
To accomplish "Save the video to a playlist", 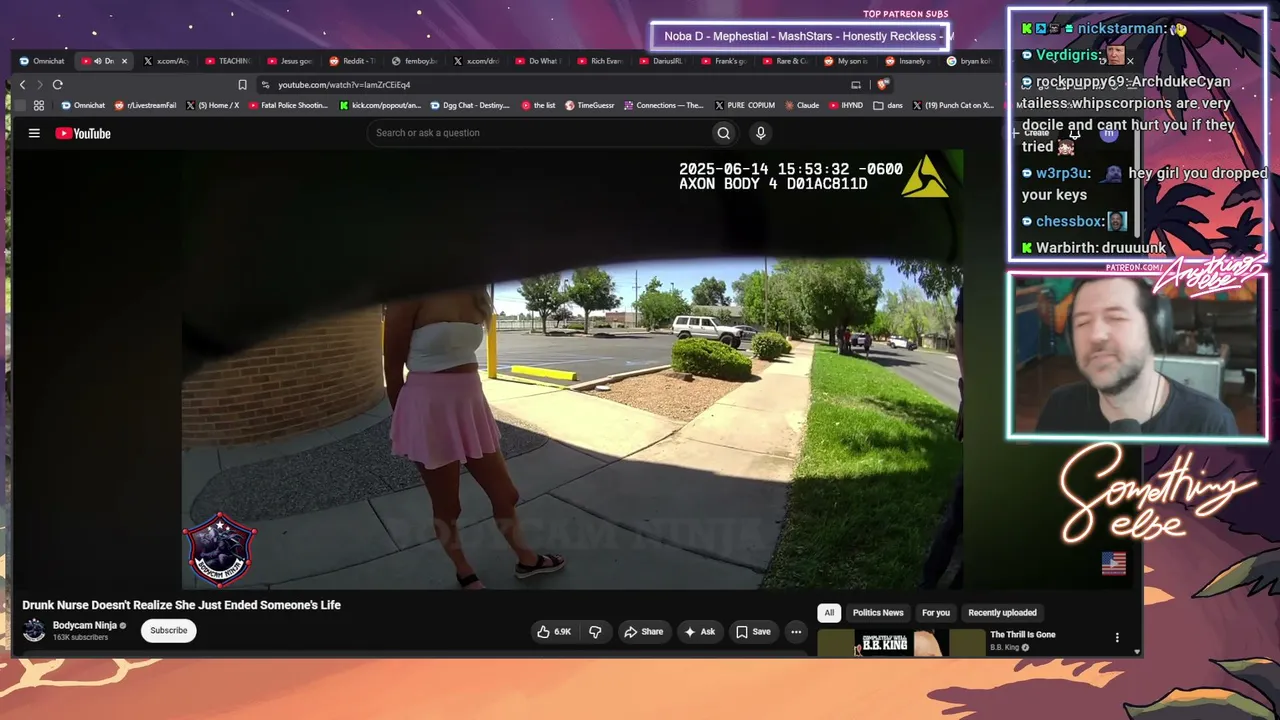I will 753,632.
